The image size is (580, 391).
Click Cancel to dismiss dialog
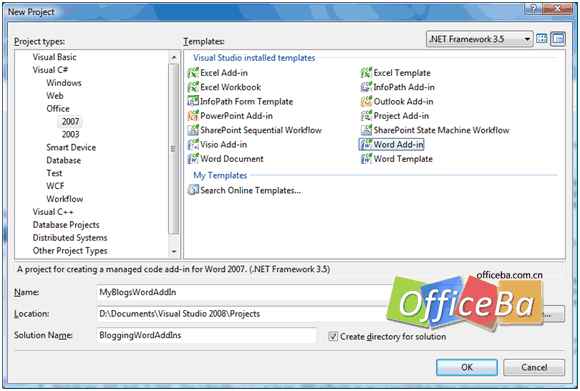(534, 367)
